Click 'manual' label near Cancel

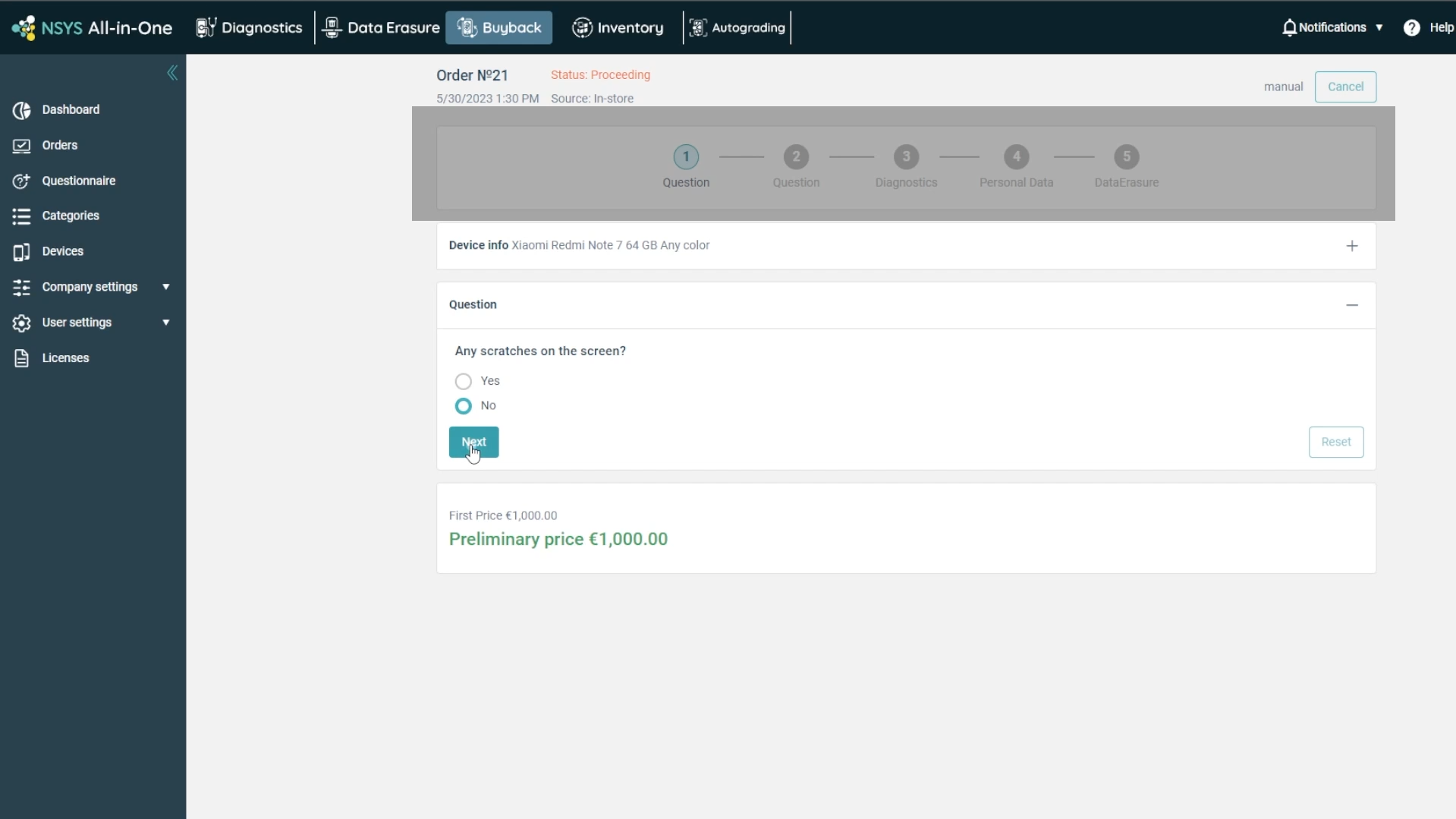tap(1283, 87)
